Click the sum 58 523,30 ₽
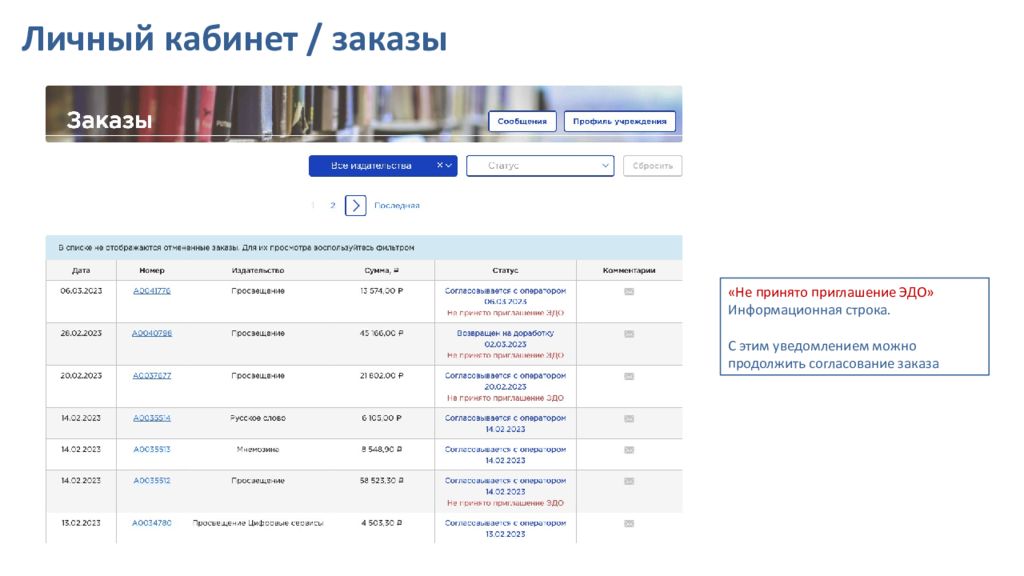The image size is (1024, 576). 381,481
